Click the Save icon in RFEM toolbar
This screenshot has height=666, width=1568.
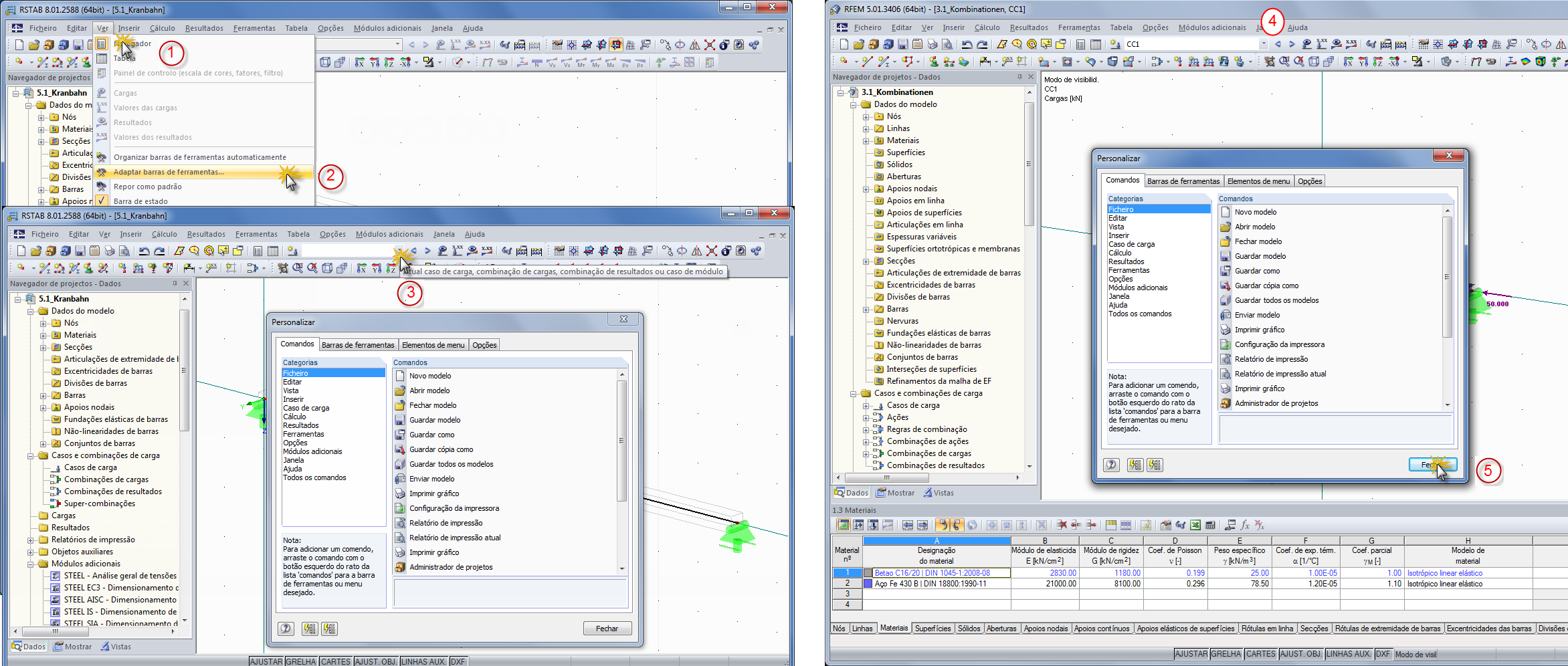(902, 44)
